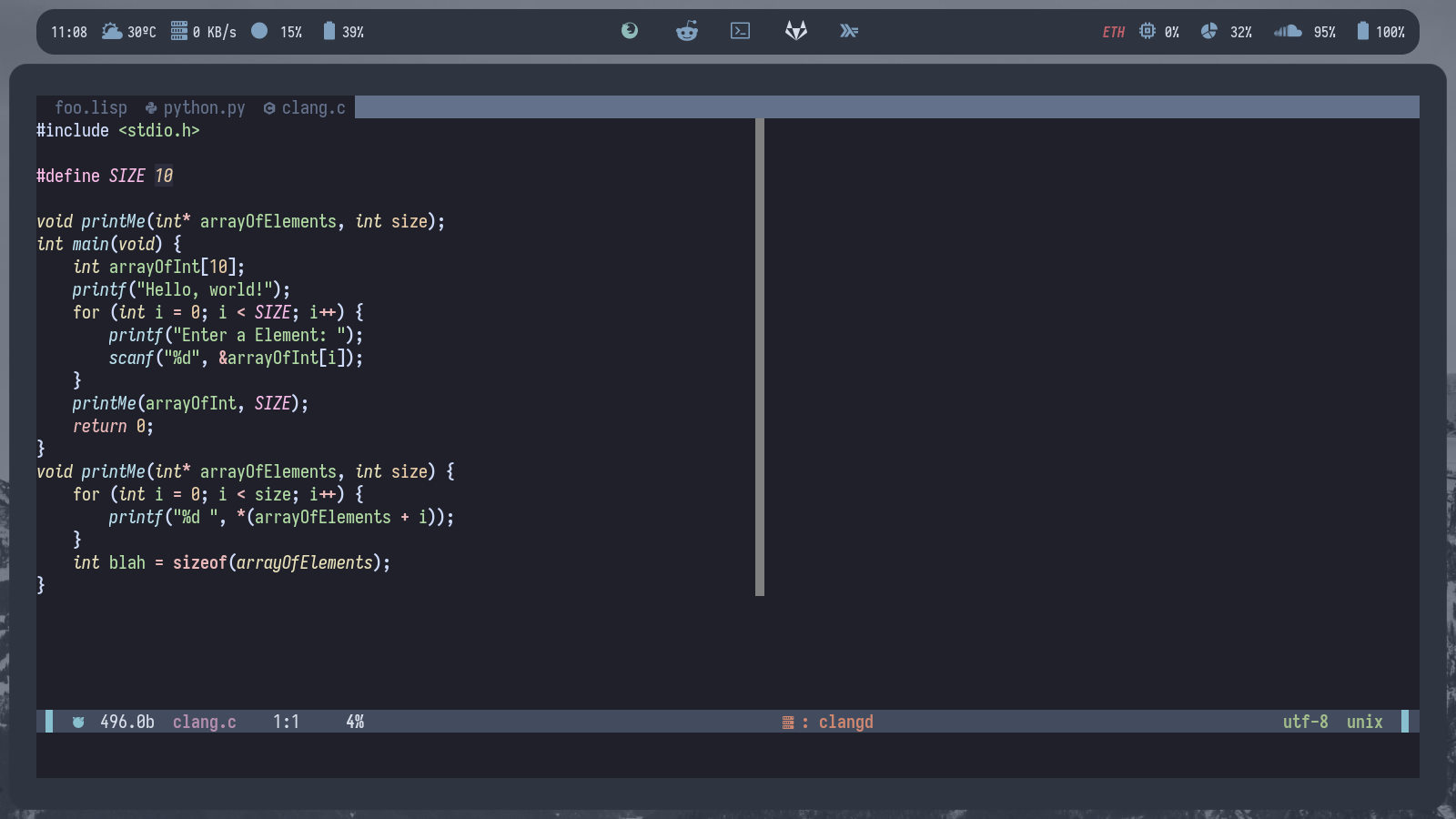Select the clang.c tab
Screen dimensions: 1456x819
pos(305,107)
